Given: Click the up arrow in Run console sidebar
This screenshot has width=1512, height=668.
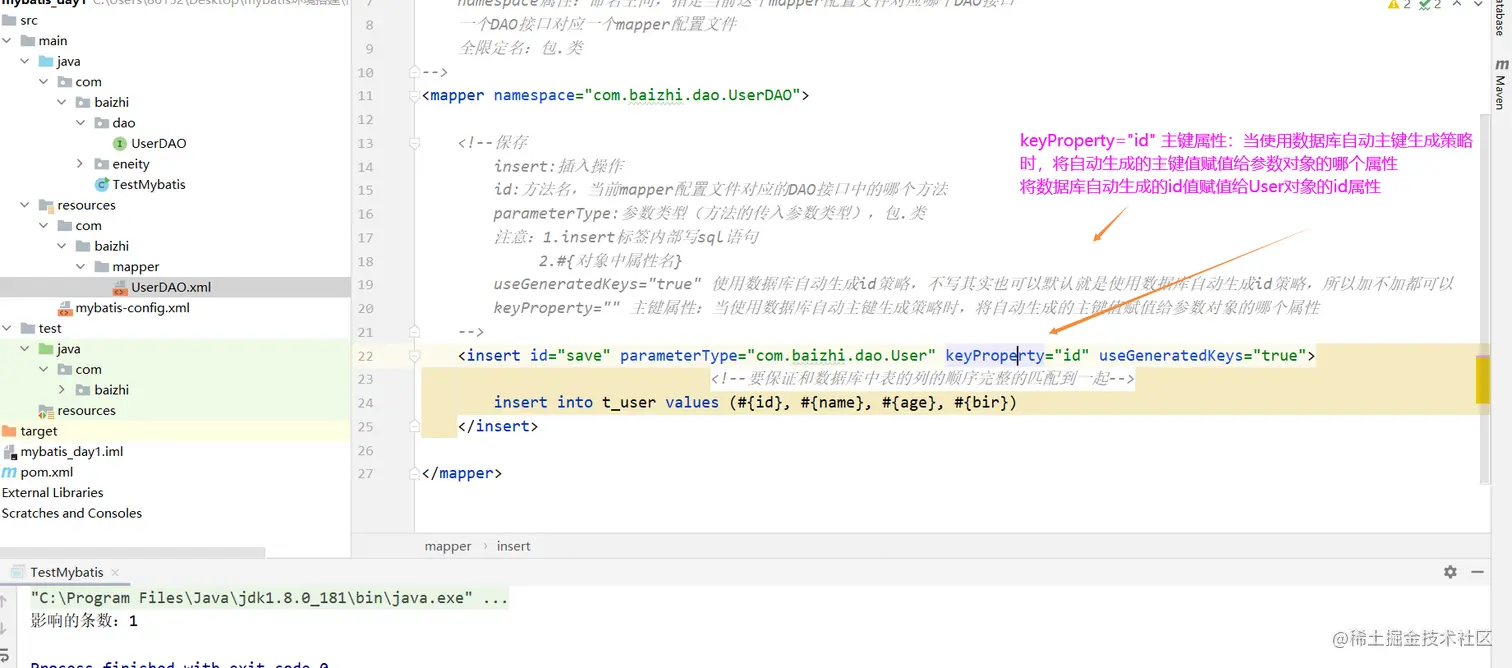Looking at the screenshot, I should tap(5, 601).
